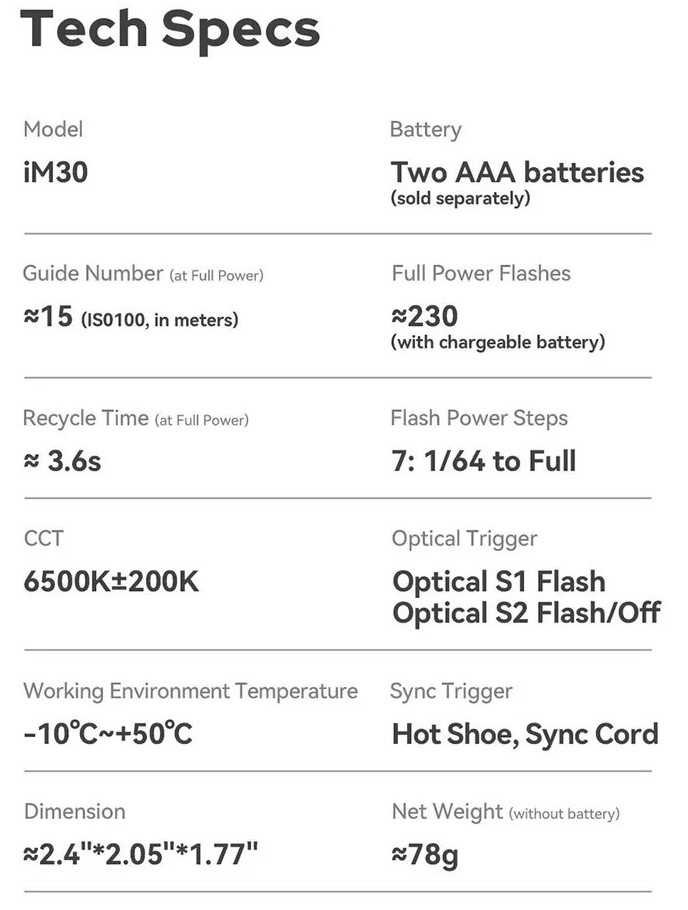Image resolution: width=688 pixels, height=910 pixels.
Task: Click the ≈78g net weight value
Action: pos(425,855)
